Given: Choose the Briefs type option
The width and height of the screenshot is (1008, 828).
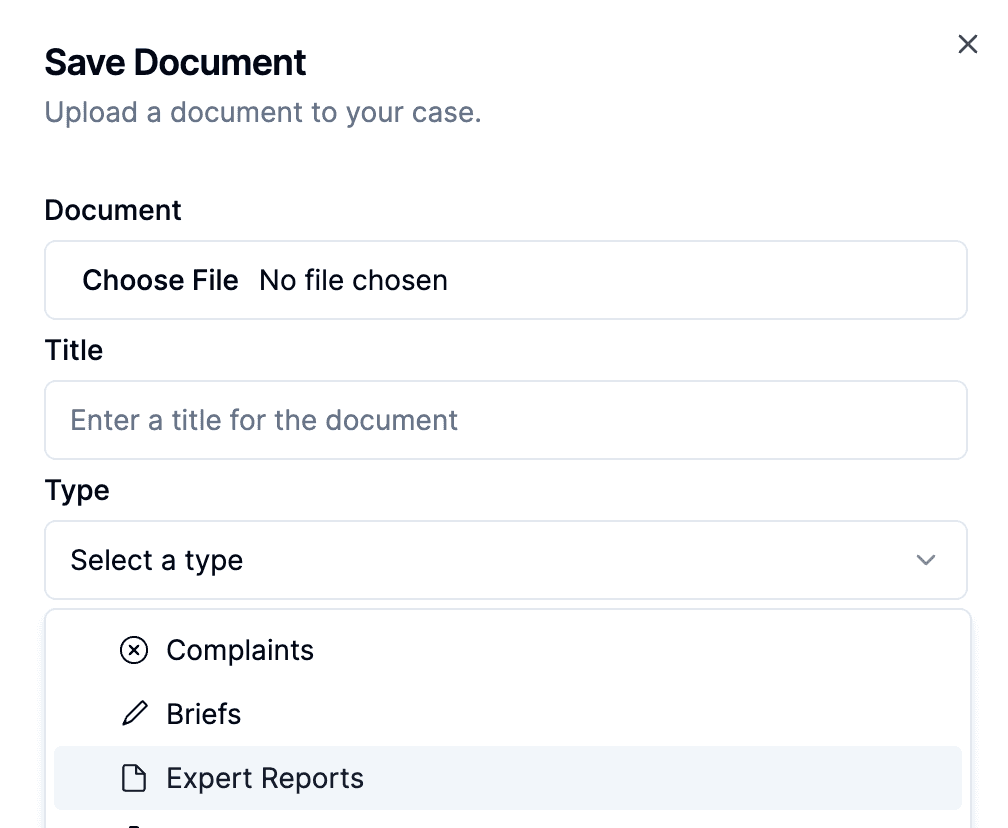Looking at the screenshot, I should [x=204, y=714].
